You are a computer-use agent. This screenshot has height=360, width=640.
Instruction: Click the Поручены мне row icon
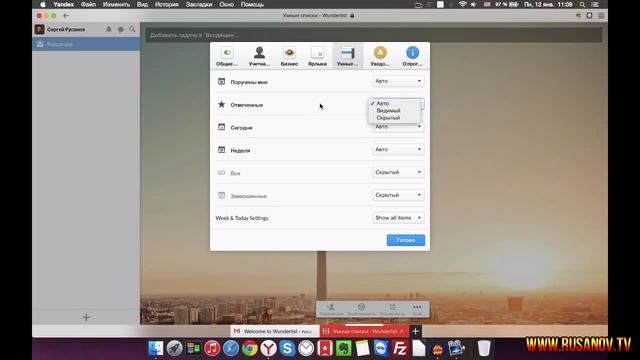pyautogui.click(x=221, y=82)
